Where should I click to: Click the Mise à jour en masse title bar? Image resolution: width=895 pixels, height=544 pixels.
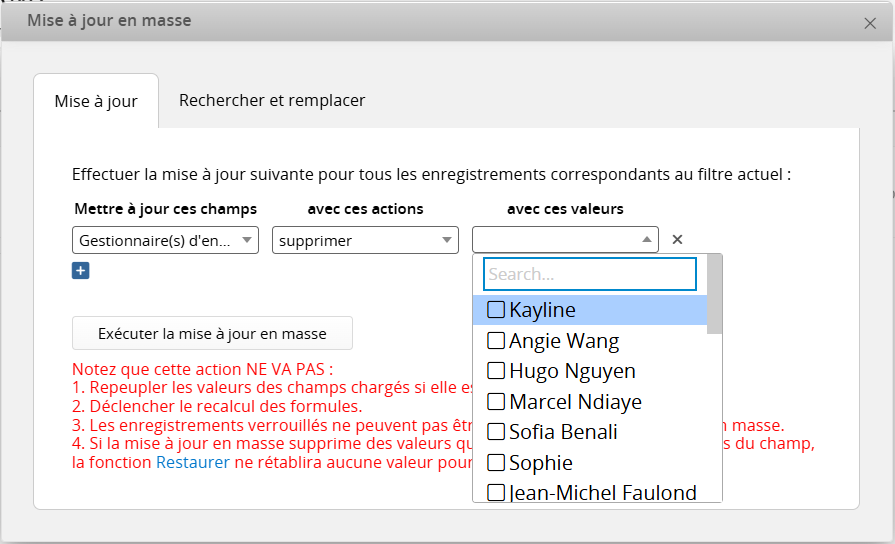point(400,21)
